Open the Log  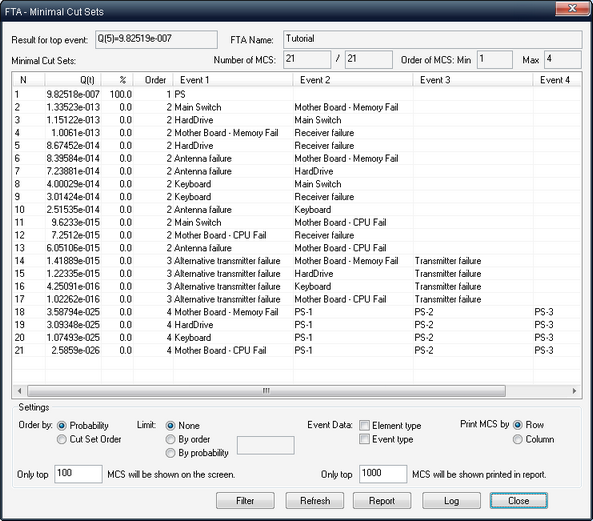click(x=451, y=501)
